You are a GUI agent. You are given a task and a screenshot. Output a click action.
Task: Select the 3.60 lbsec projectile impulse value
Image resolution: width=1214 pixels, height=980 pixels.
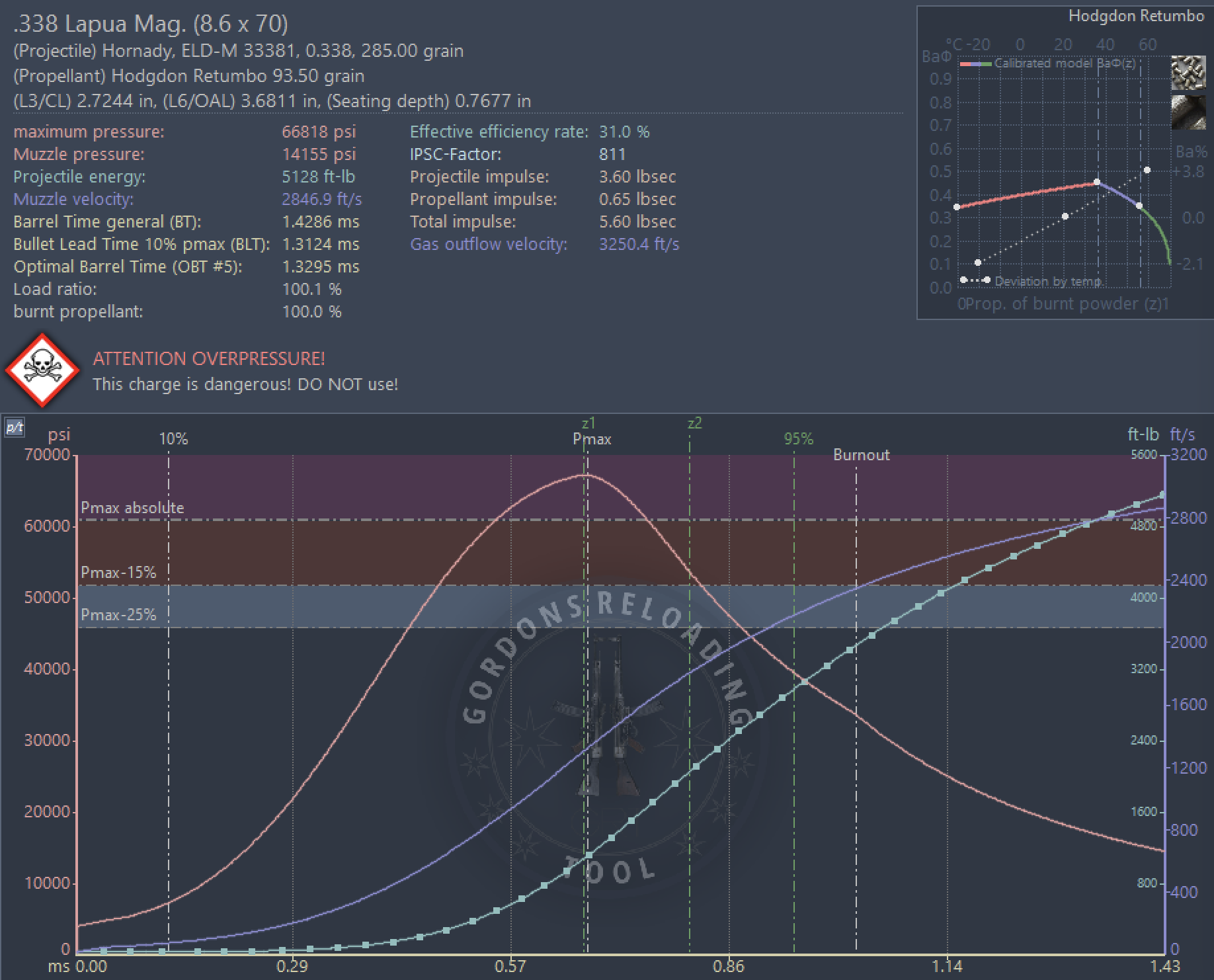tap(637, 177)
